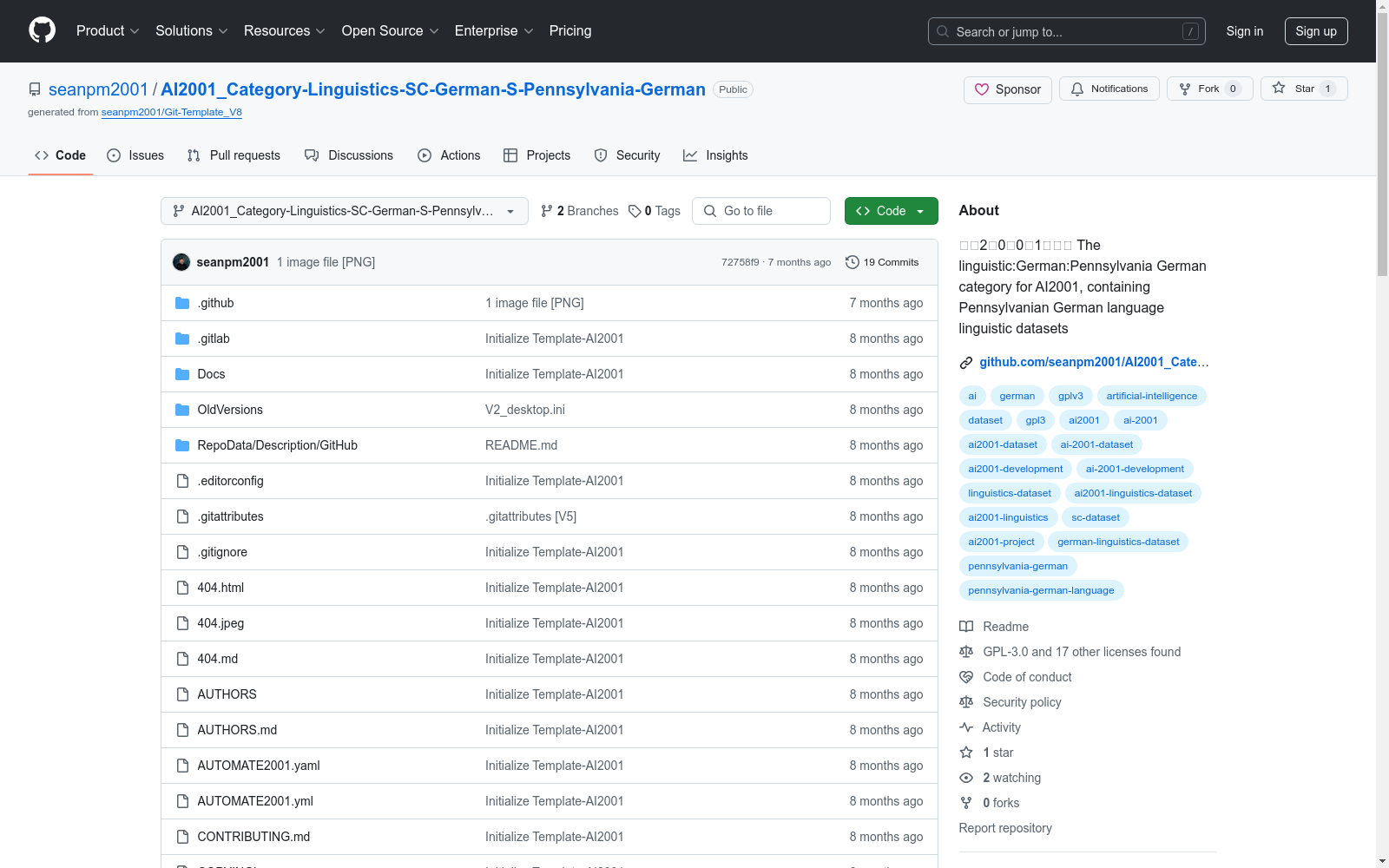Open the 19 Commits link
1389x868 pixels.
[x=882, y=262]
